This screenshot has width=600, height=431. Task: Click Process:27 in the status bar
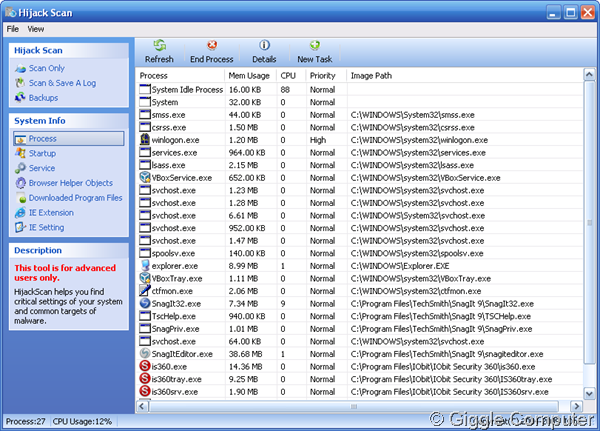[x=25, y=421]
